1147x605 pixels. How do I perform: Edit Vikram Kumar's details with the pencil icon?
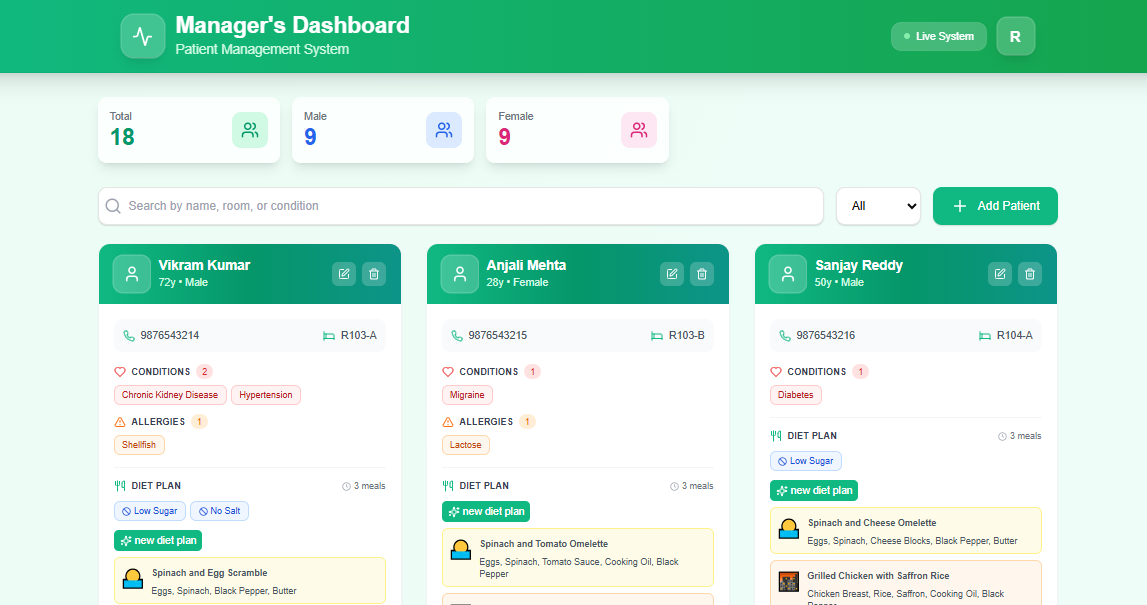tap(343, 273)
